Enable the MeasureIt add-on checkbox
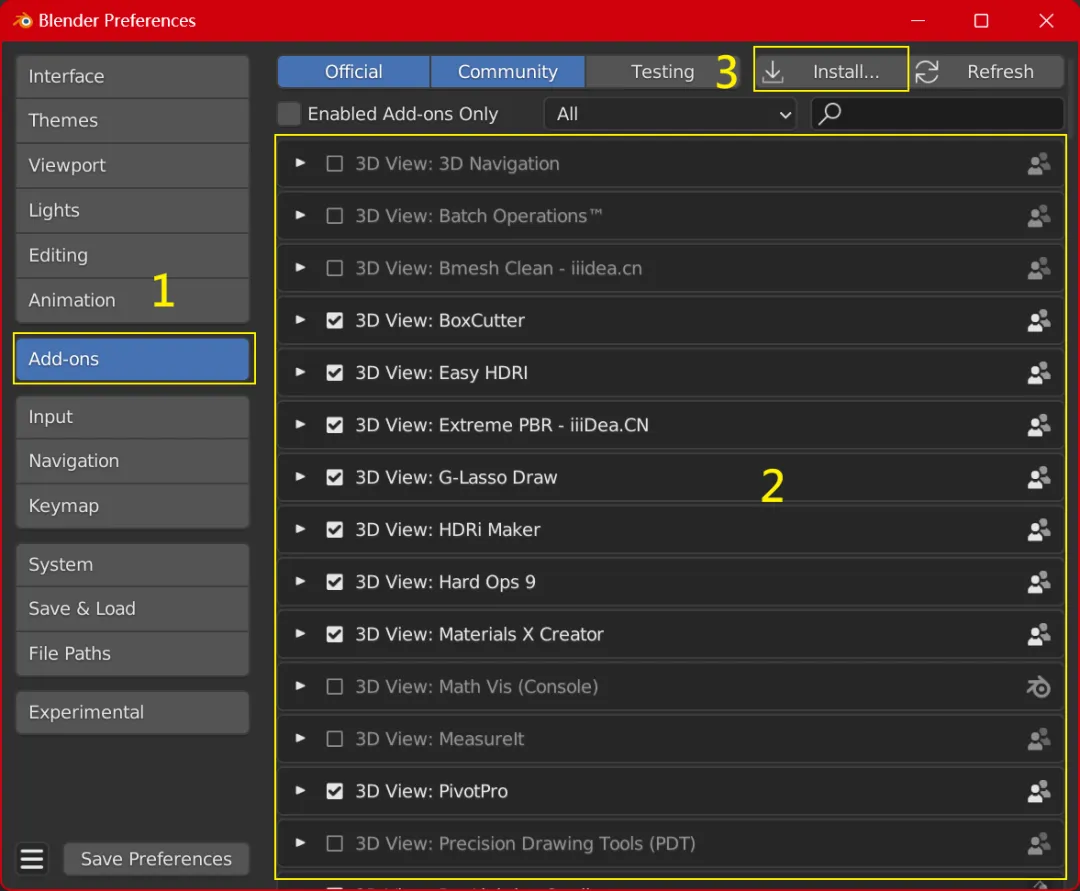The height and width of the screenshot is (891, 1080). pyautogui.click(x=335, y=740)
